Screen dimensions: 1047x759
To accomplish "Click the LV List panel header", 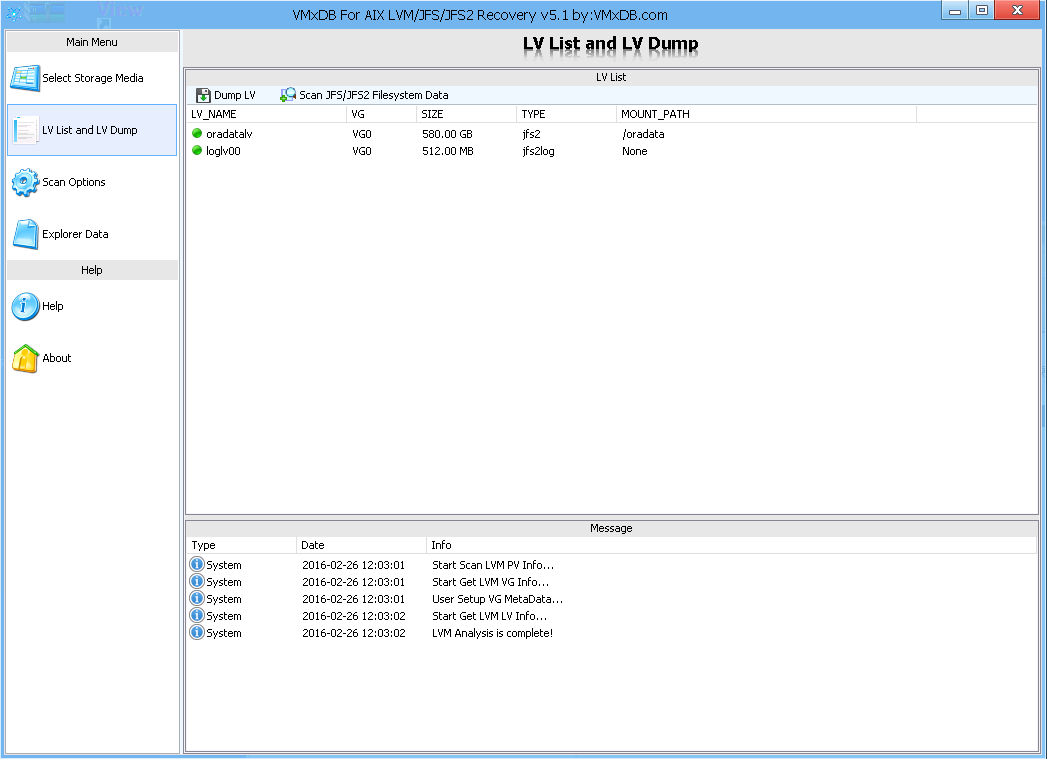I will pyautogui.click(x=611, y=77).
